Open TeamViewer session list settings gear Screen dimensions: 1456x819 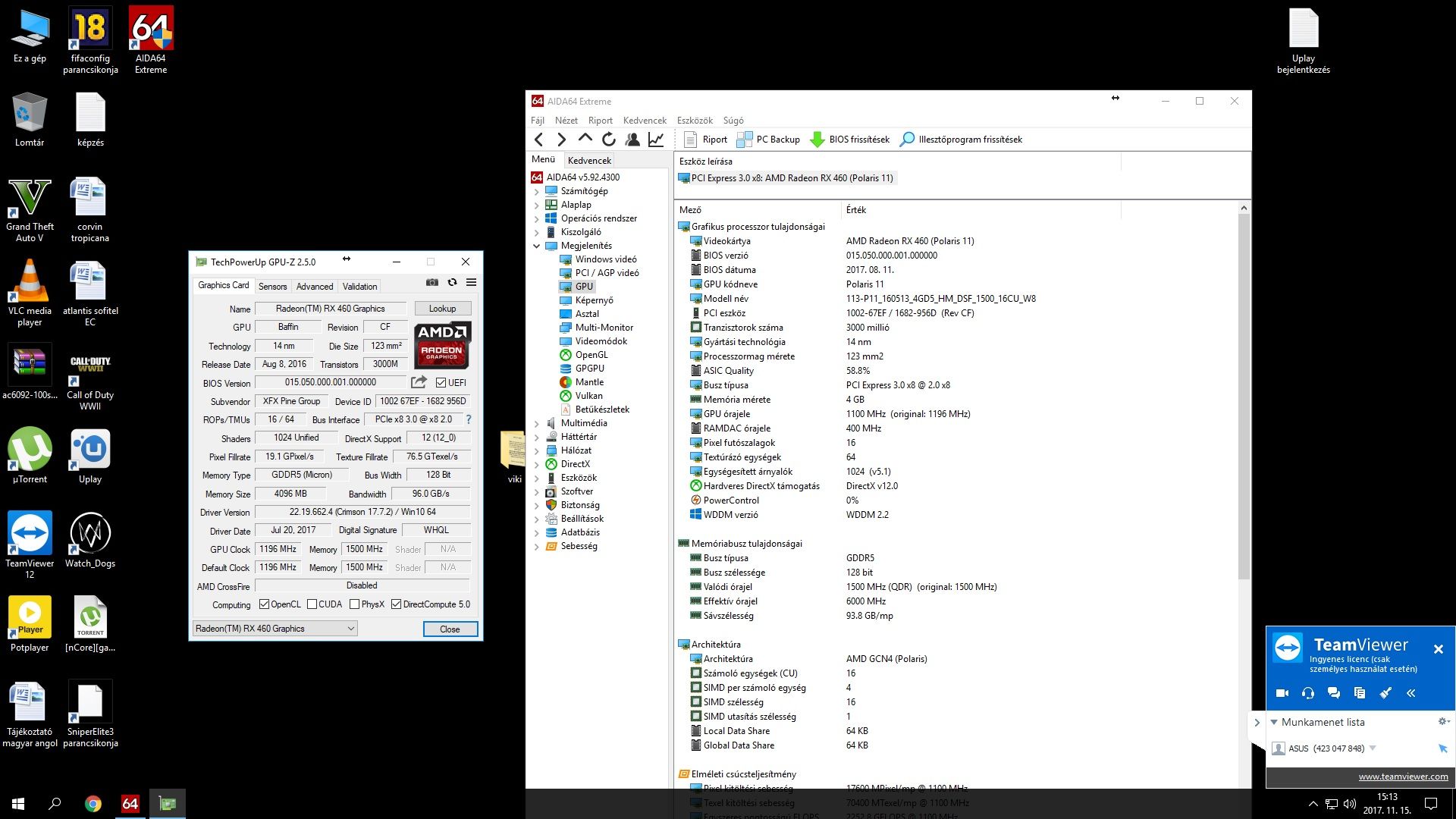pyautogui.click(x=1443, y=722)
